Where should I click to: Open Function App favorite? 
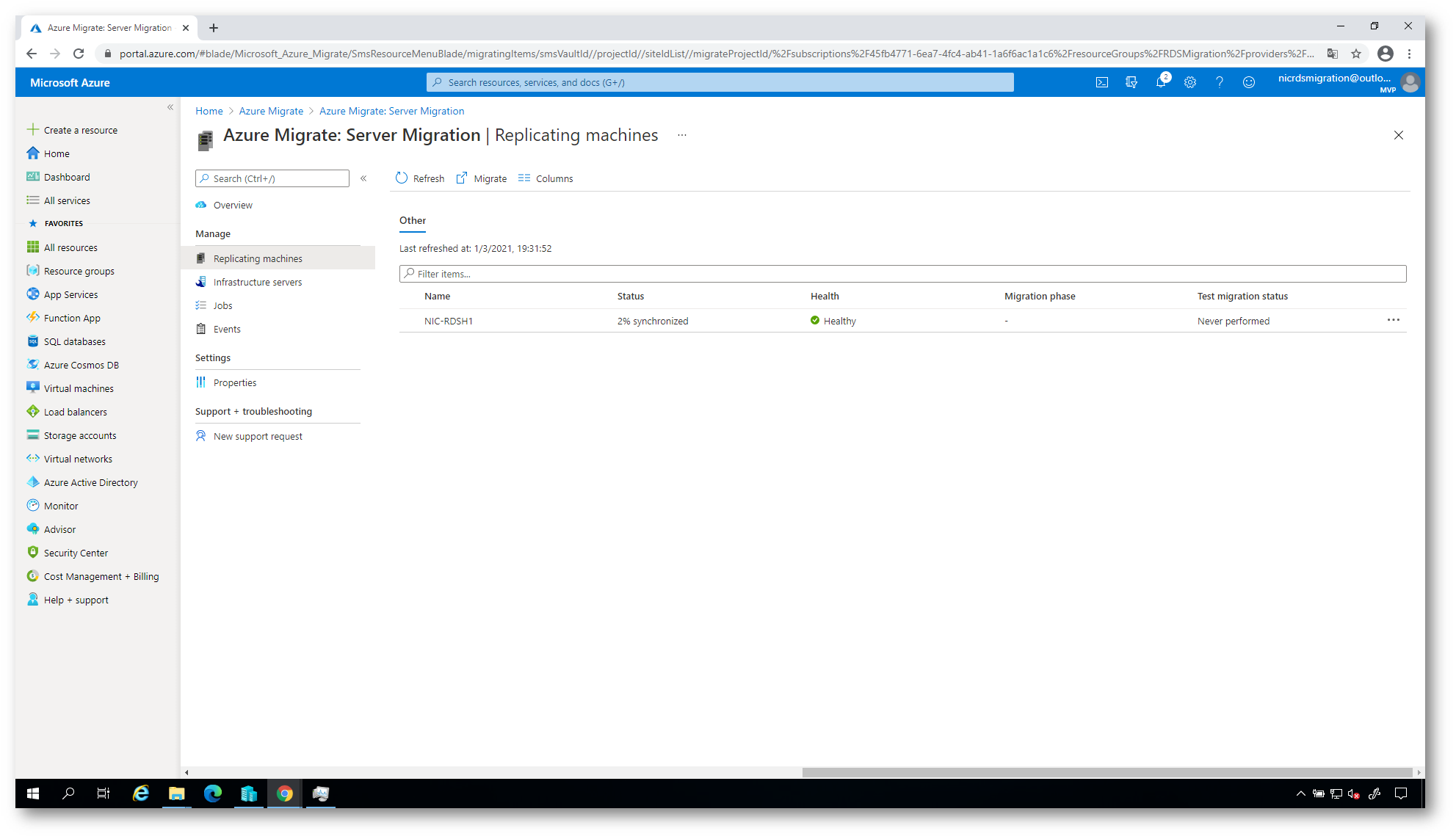tap(64, 318)
